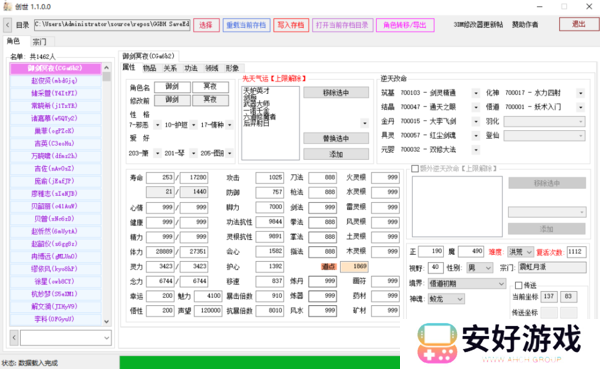Image resolution: width=600 pixels, height=369 pixels.
Task: Click the character list scrollbar down arrow
Action: (x=106, y=322)
